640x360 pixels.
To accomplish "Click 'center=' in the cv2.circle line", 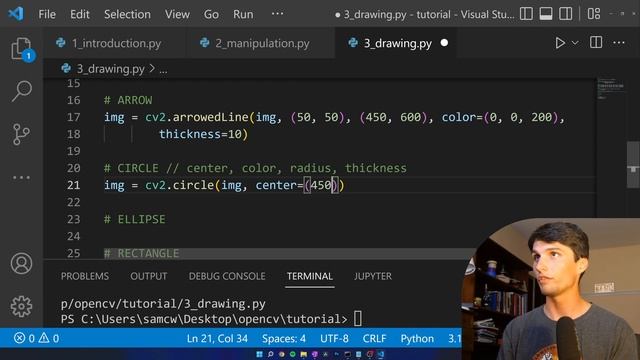I will [x=279, y=185].
